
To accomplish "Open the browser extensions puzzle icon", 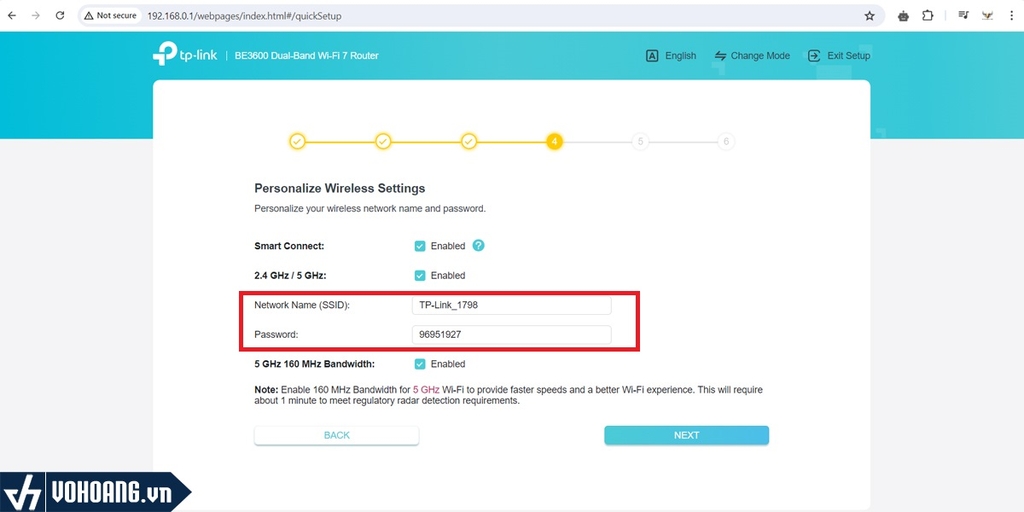I will [x=927, y=16].
